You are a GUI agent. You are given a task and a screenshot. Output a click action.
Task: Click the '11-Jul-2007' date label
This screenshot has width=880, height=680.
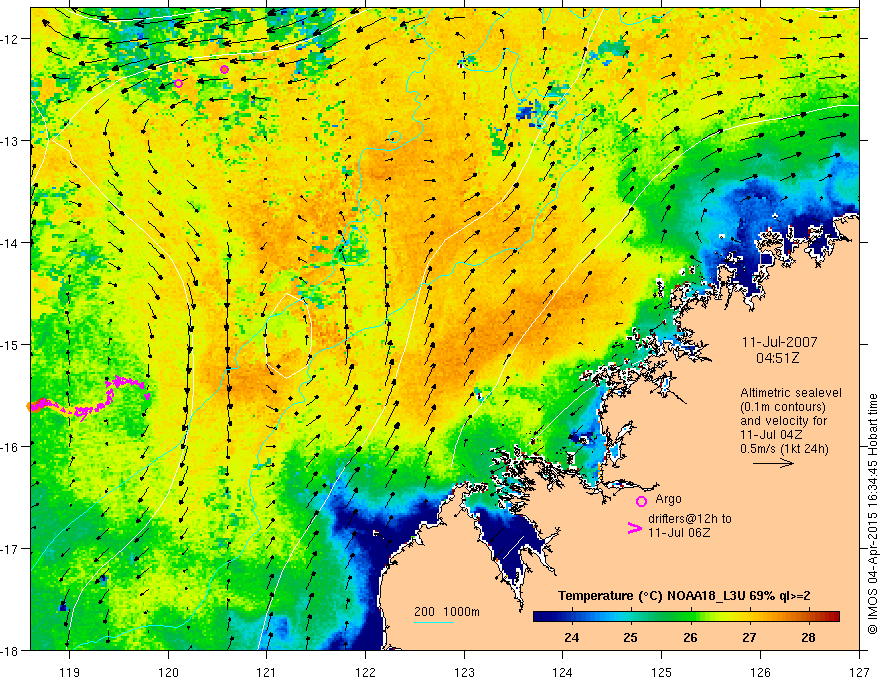[x=780, y=342]
